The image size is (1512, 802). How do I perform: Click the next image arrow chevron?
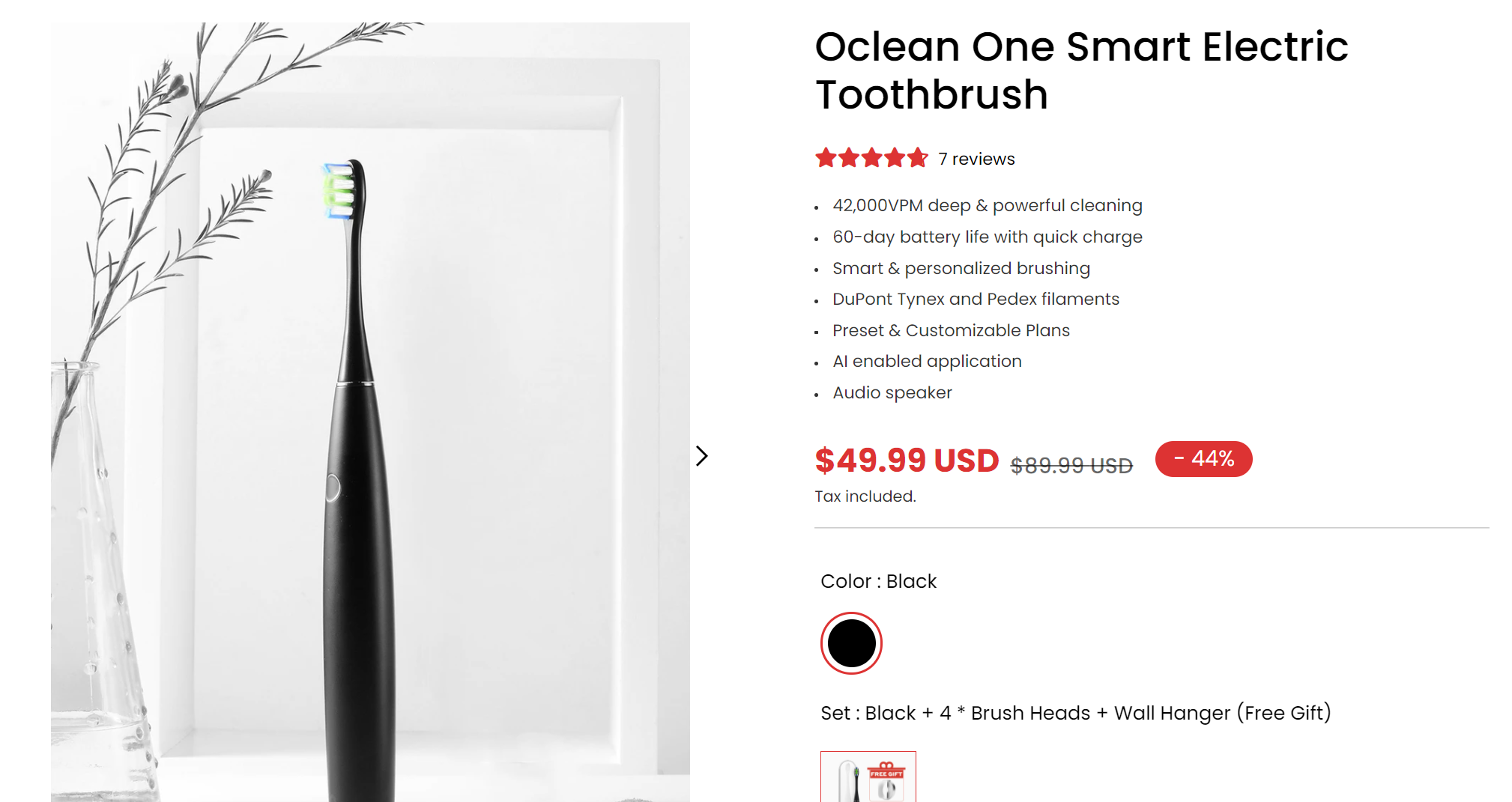[x=701, y=456]
